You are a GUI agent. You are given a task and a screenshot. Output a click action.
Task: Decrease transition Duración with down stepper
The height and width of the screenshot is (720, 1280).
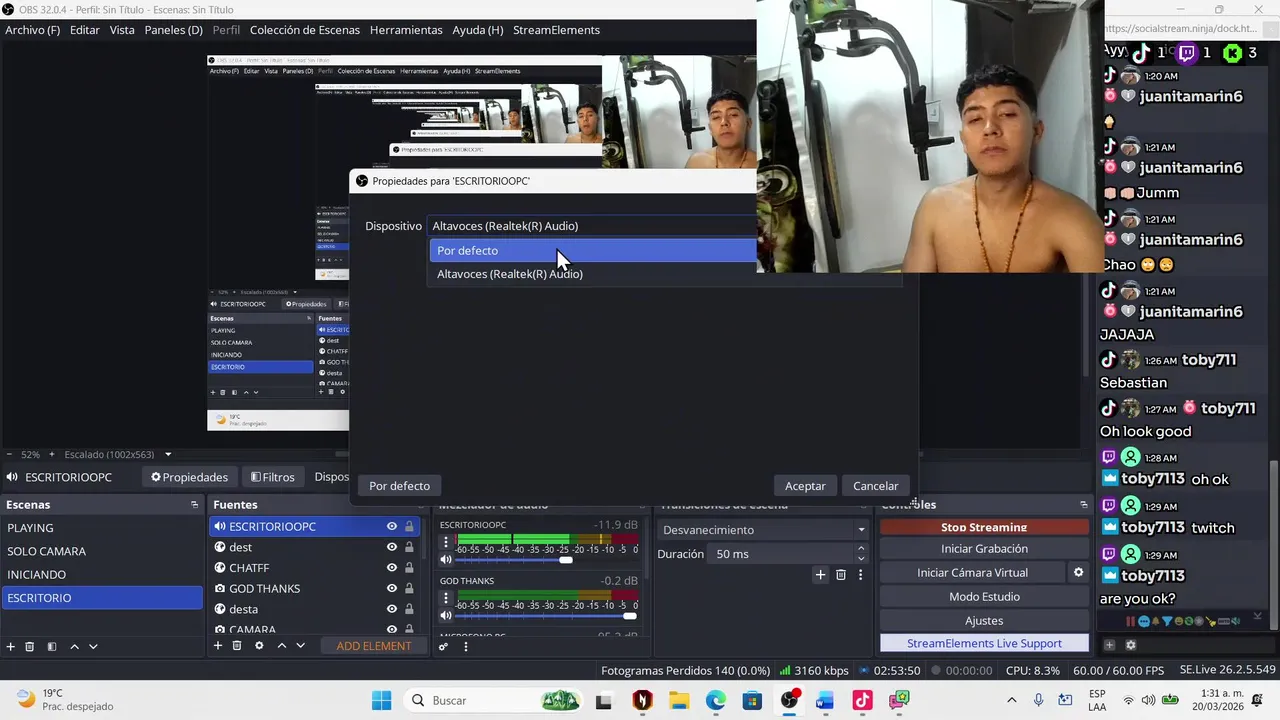point(861,559)
